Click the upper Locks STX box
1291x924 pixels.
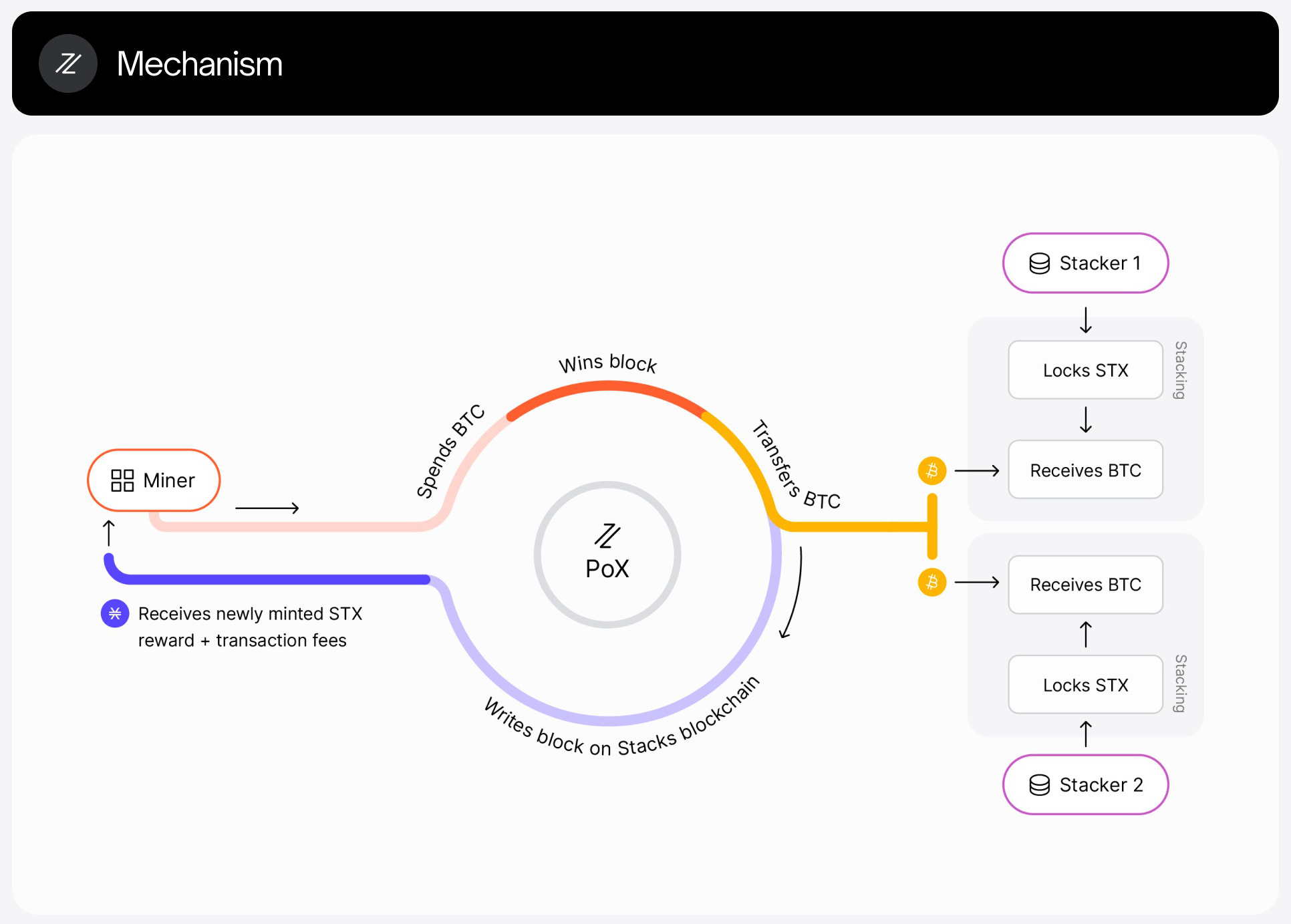click(x=1085, y=370)
